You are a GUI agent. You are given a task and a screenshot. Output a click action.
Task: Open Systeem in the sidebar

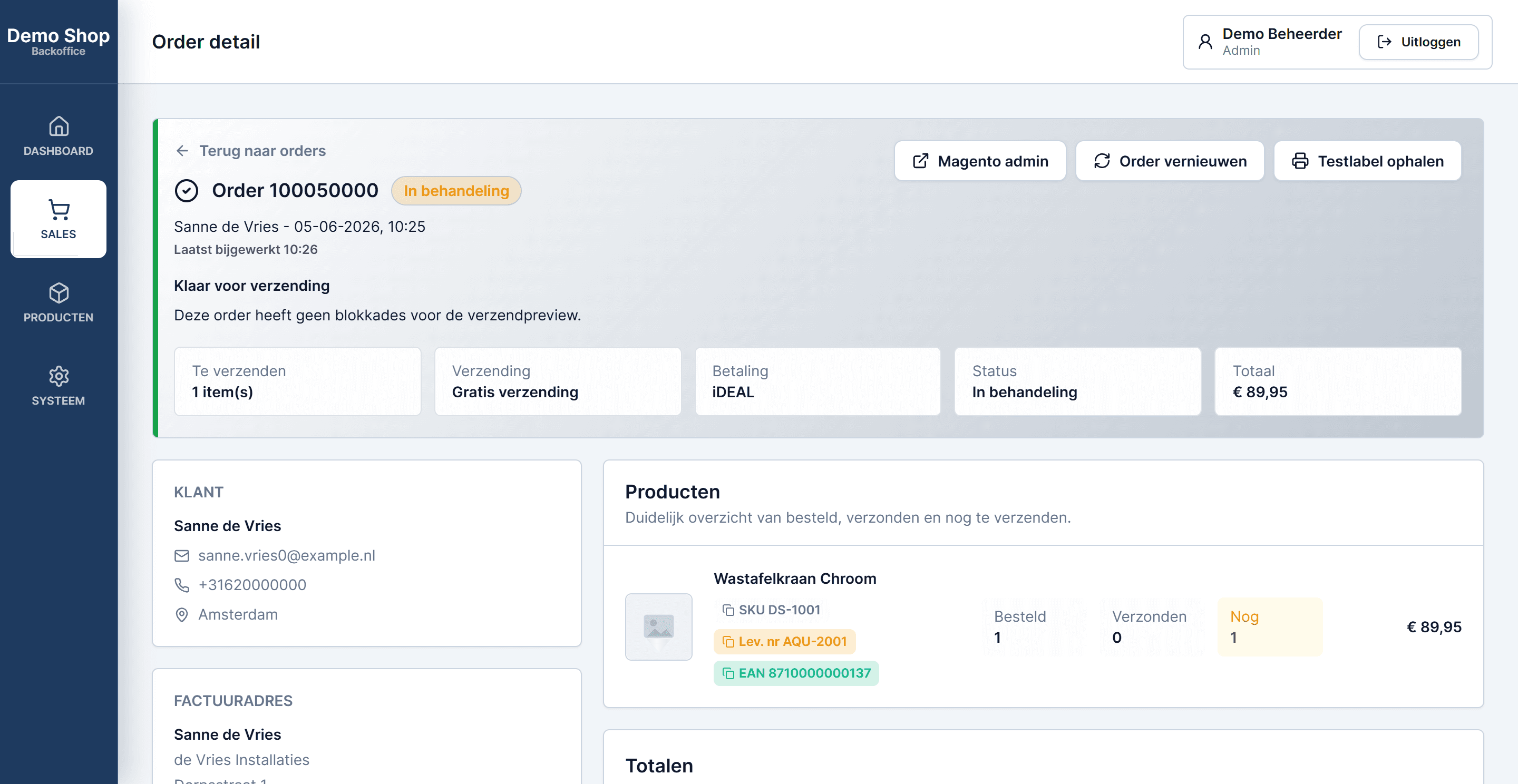point(59,386)
